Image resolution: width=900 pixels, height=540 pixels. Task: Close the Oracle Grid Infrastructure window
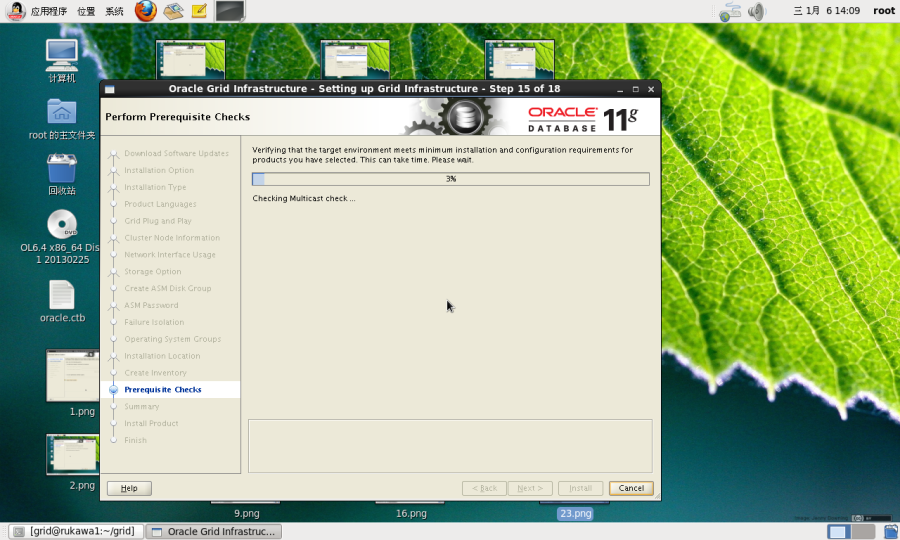click(x=651, y=90)
